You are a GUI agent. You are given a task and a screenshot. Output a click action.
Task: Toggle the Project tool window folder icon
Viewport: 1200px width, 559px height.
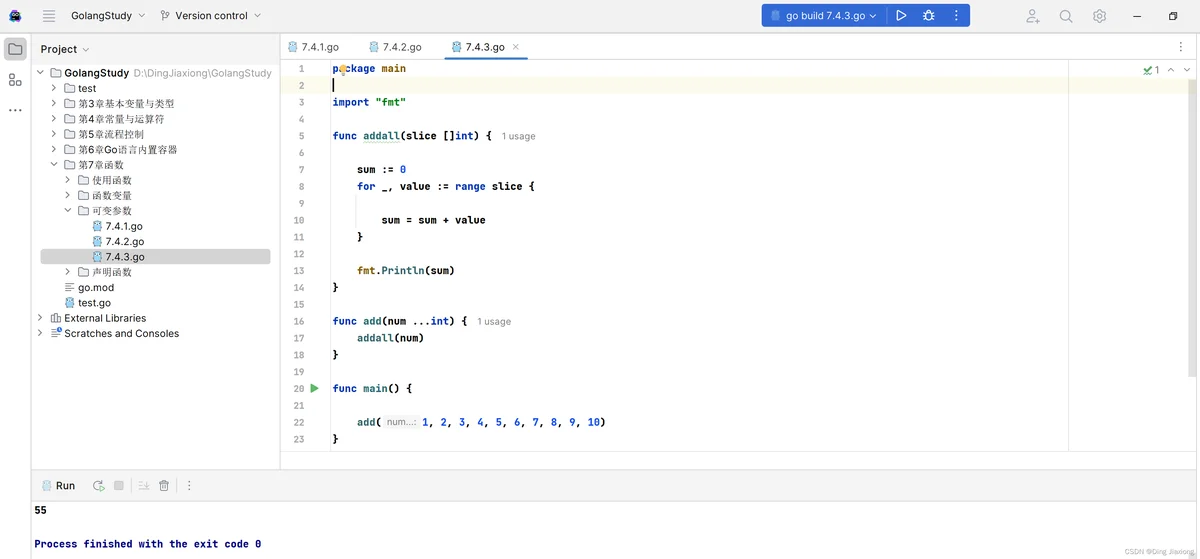pos(15,49)
